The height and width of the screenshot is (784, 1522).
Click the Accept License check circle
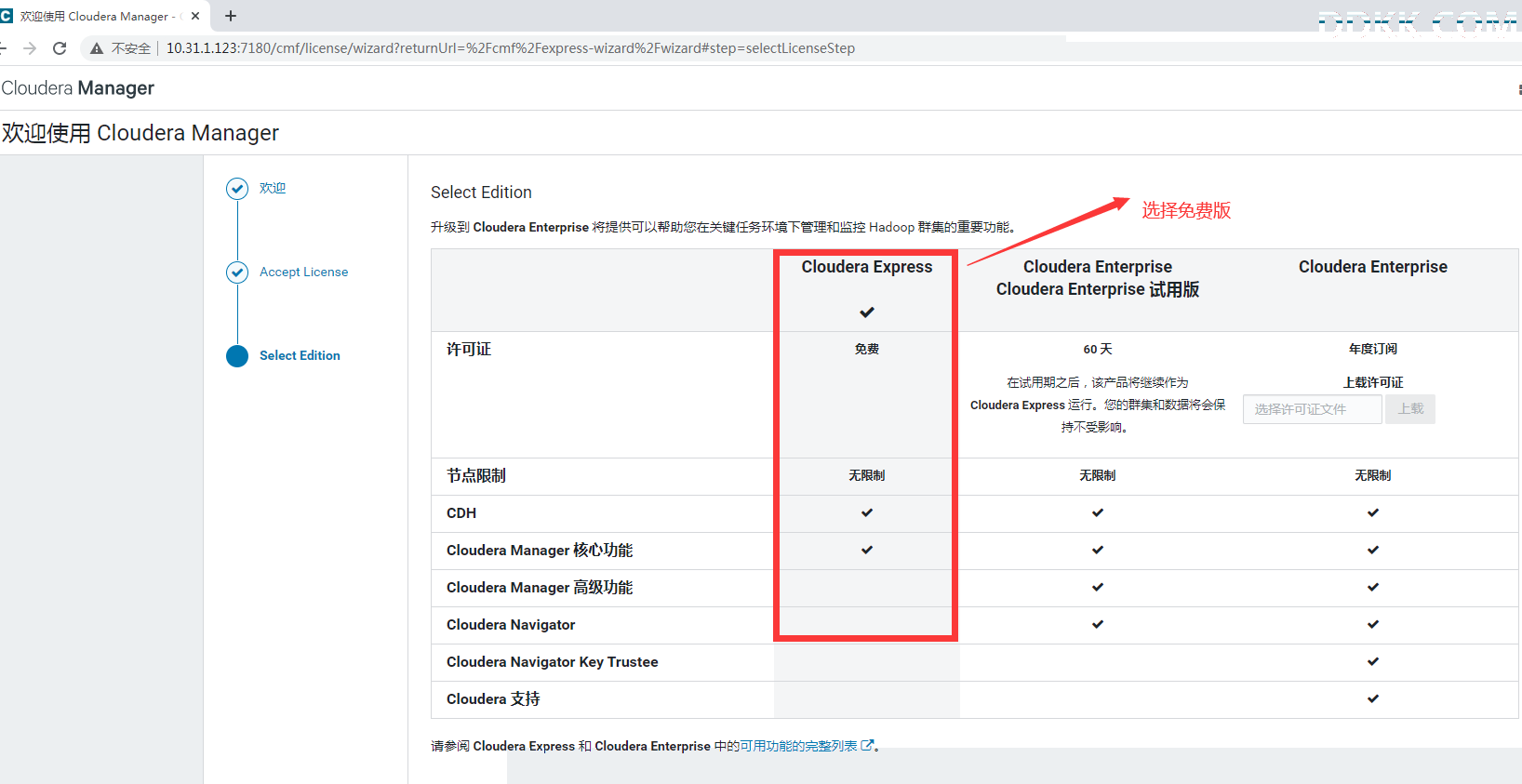tap(237, 272)
